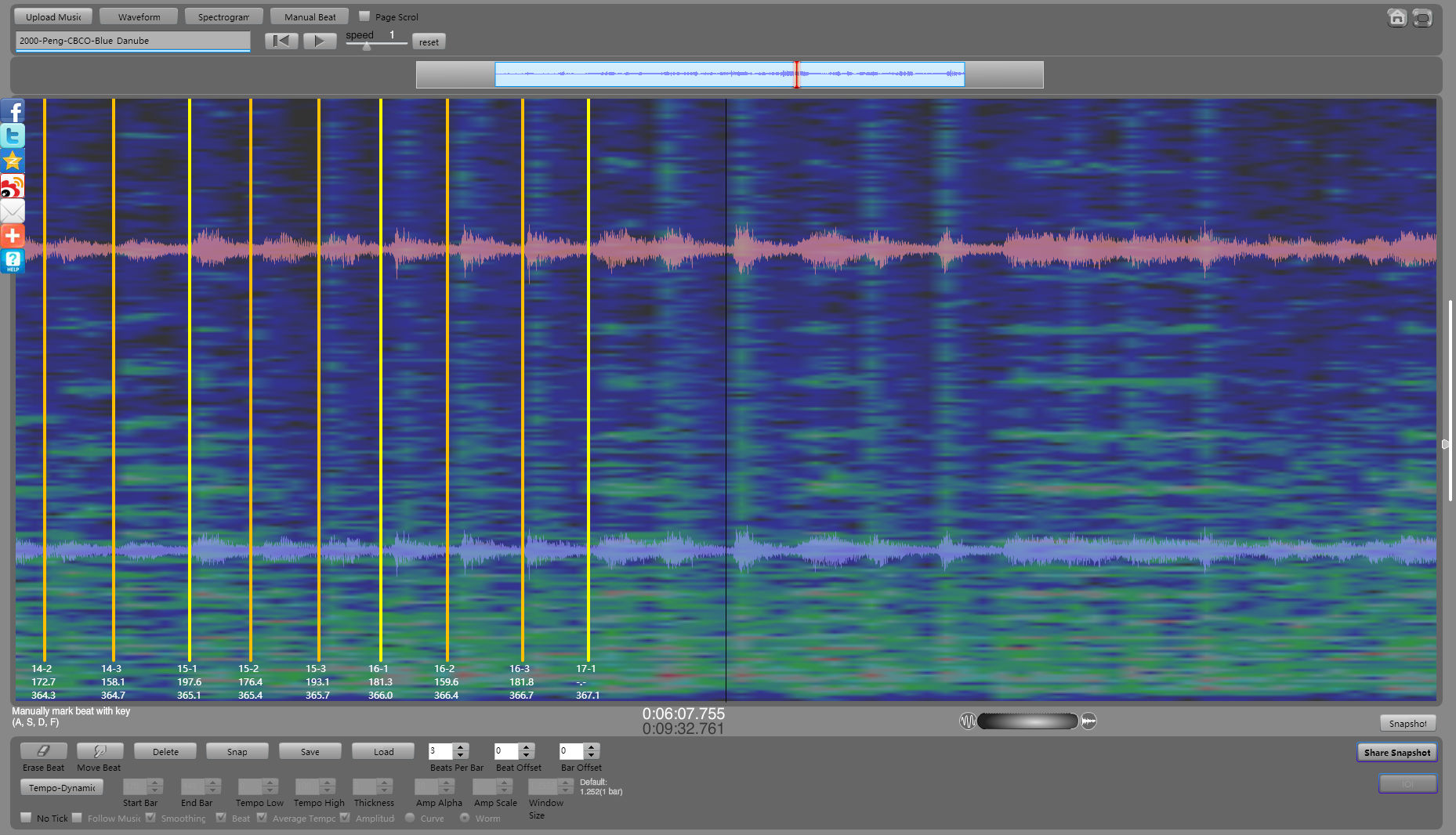The height and width of the screenshot is (835, 1456).
Task: Toggle the Smoothing checkbox
Action: coord(150,818)
